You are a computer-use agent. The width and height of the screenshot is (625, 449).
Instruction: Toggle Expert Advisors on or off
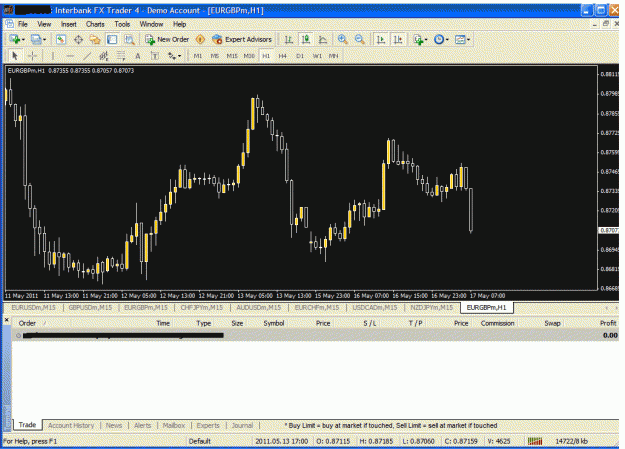[x=242, y=39]
